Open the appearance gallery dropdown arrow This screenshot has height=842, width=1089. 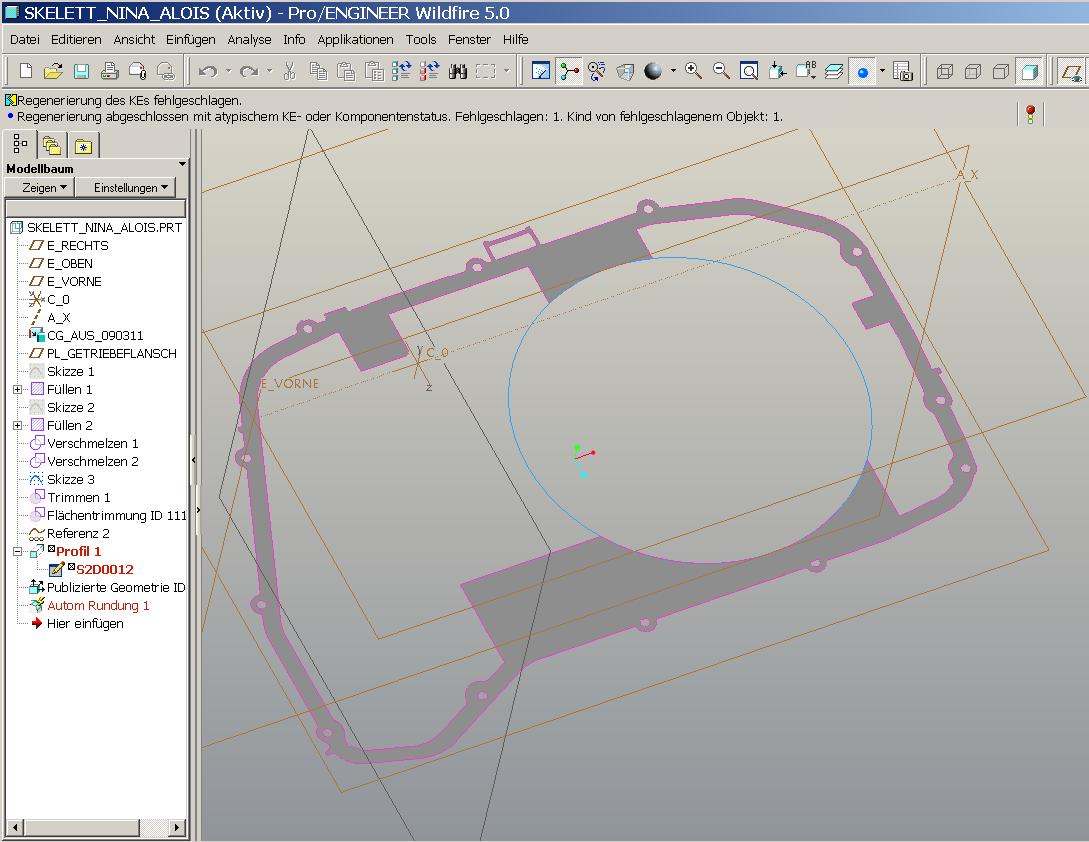[x=882, y=71]
